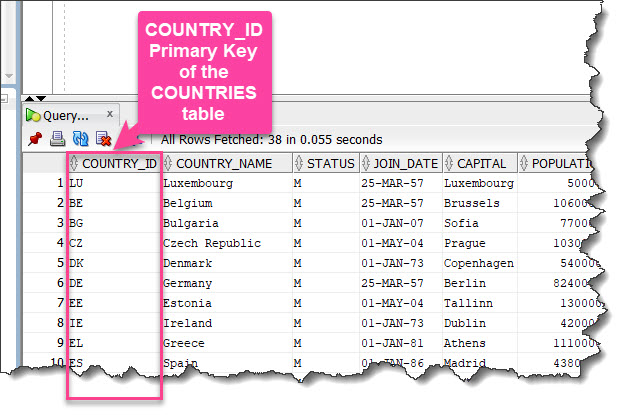Click the delete row icon with red X
The image size is (627, 415).
pos(104,139)
